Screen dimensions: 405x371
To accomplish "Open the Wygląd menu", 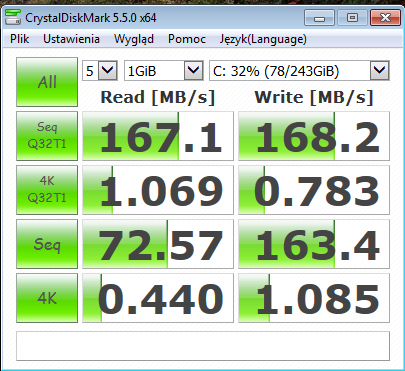I will [134, 39].
